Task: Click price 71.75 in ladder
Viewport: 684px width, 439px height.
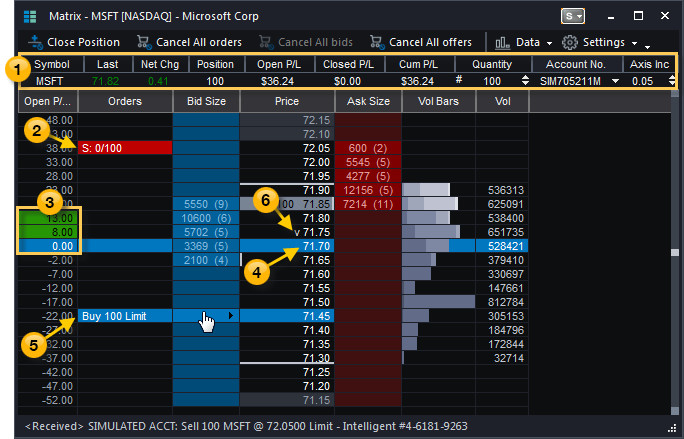Action: click(317, 232)
